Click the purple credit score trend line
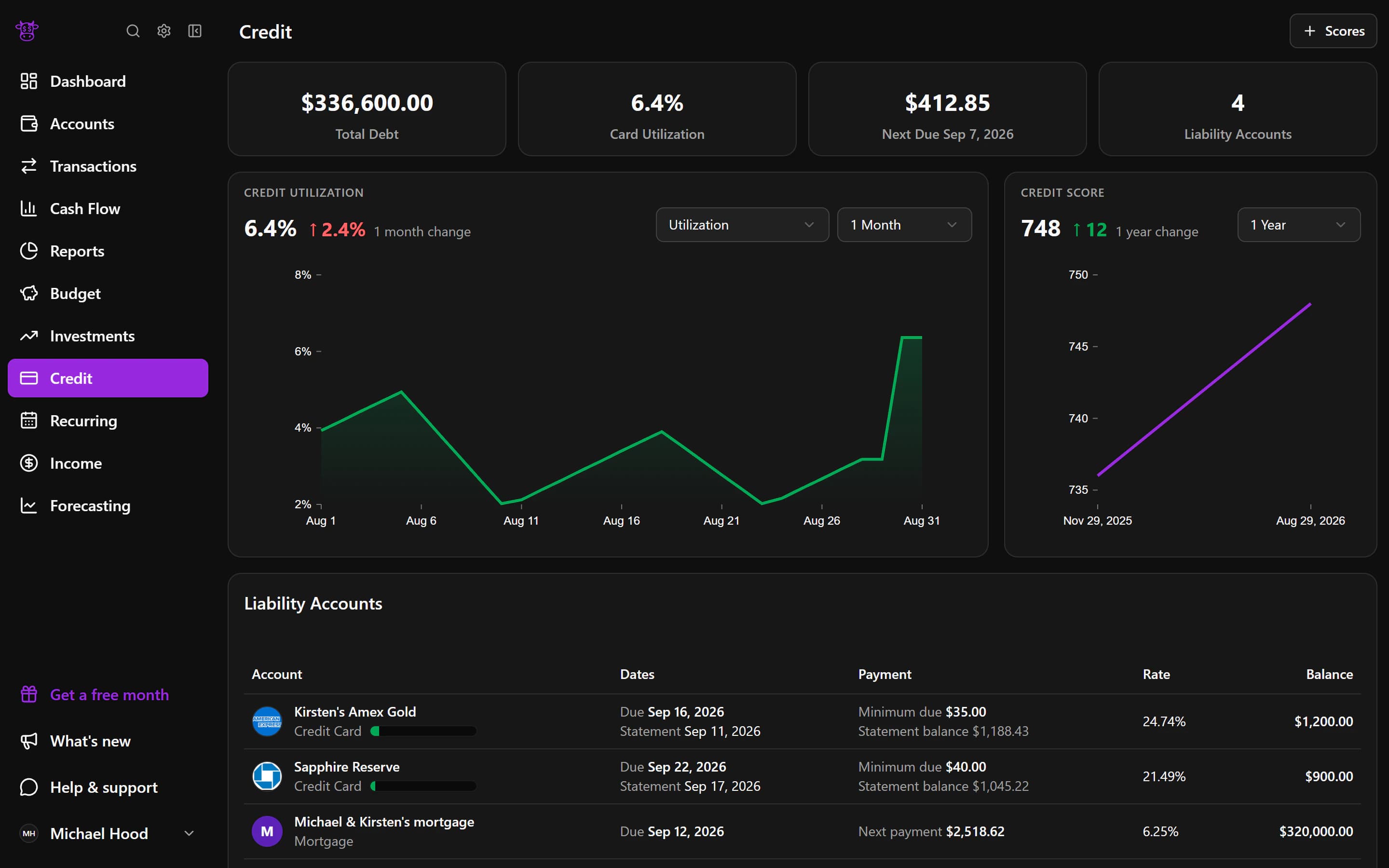The width and height of the screenshot is (1389, 868). coord(1204,390)
